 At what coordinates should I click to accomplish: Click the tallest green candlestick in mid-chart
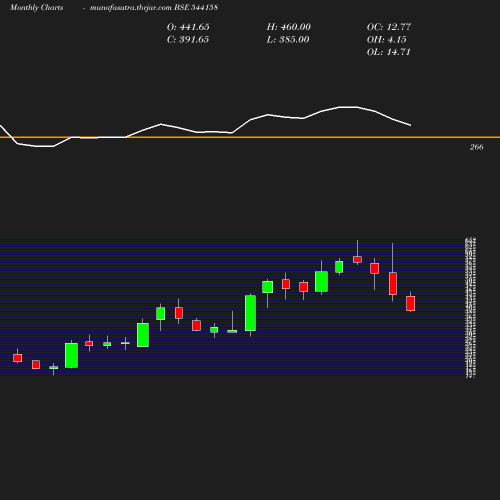pyautogui.click(x=250, y=313)
